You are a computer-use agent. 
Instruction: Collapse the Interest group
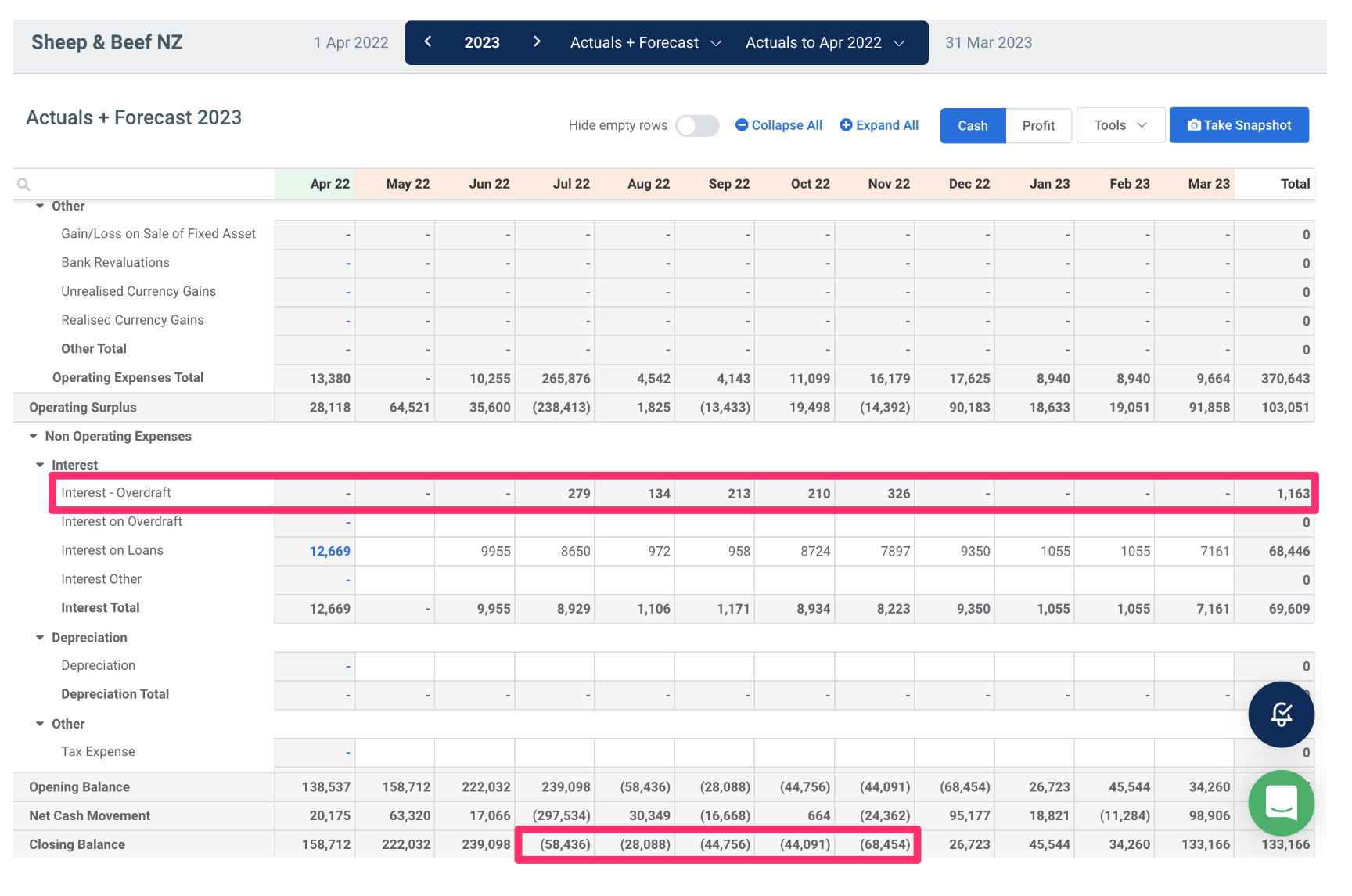pyautogui.click(x=40, y=466)
